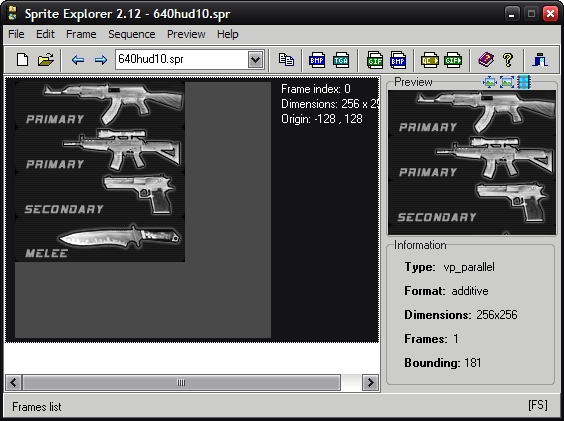The height and width of the screenshot is (421, 564).
Task: Open the Sequence menu
Action: tap(132, 34)
